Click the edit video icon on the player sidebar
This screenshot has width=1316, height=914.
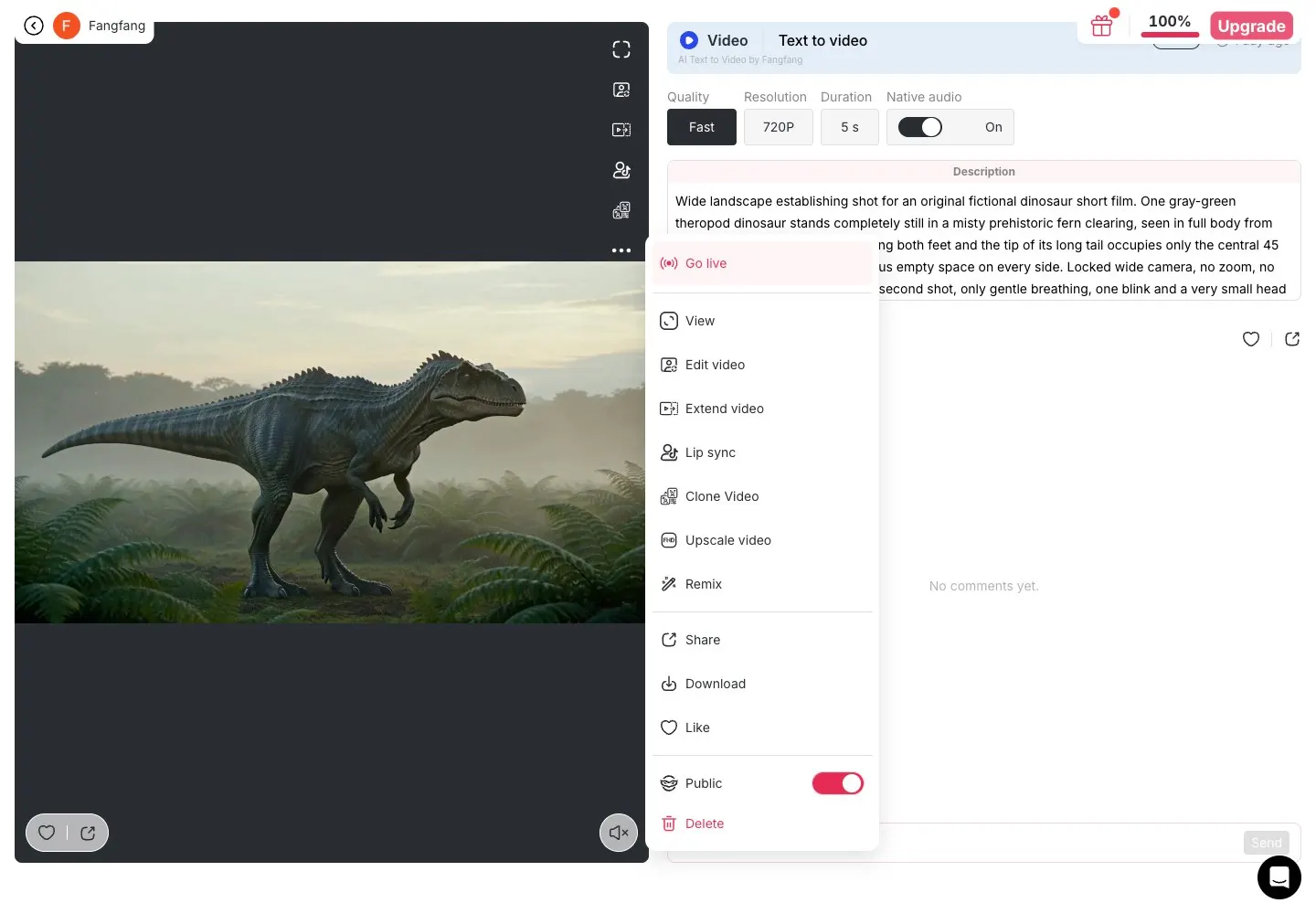pos(621,90)
